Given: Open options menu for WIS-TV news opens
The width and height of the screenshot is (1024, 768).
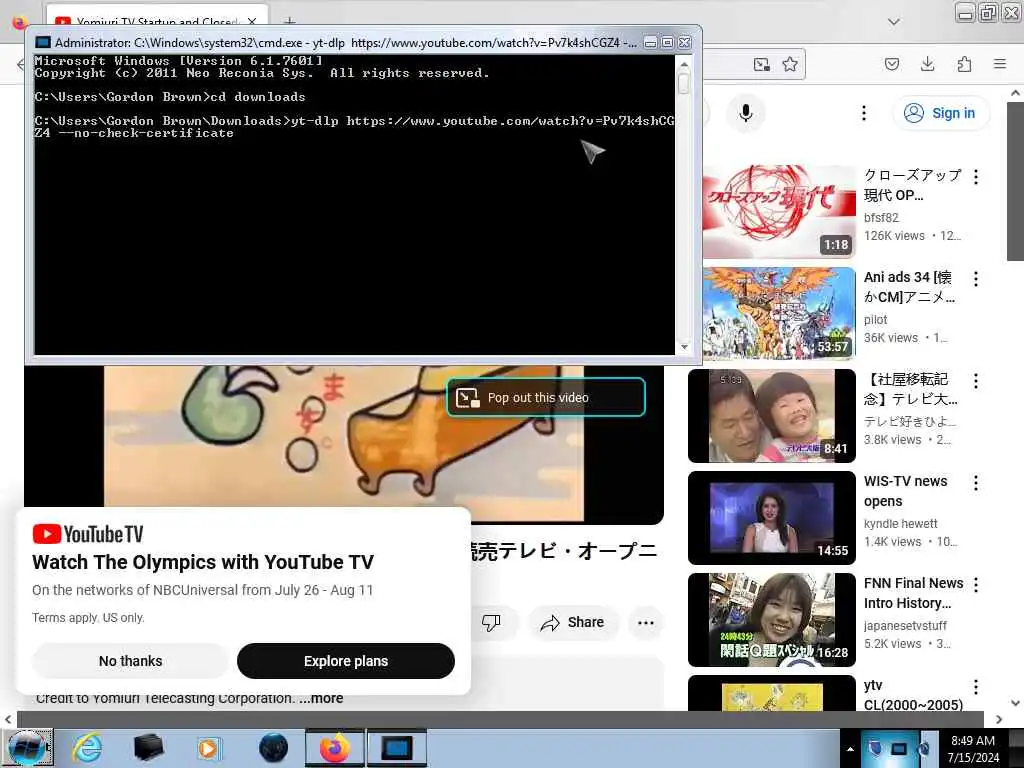Looking at the screenshot, I should tap(975, 483).
